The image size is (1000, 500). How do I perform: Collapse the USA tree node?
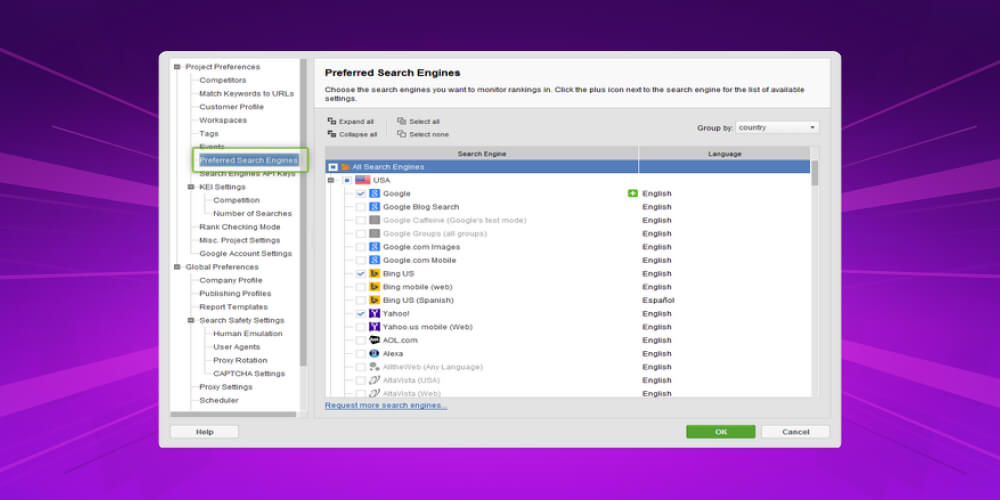pyautogui.click(x=331, y=180)
